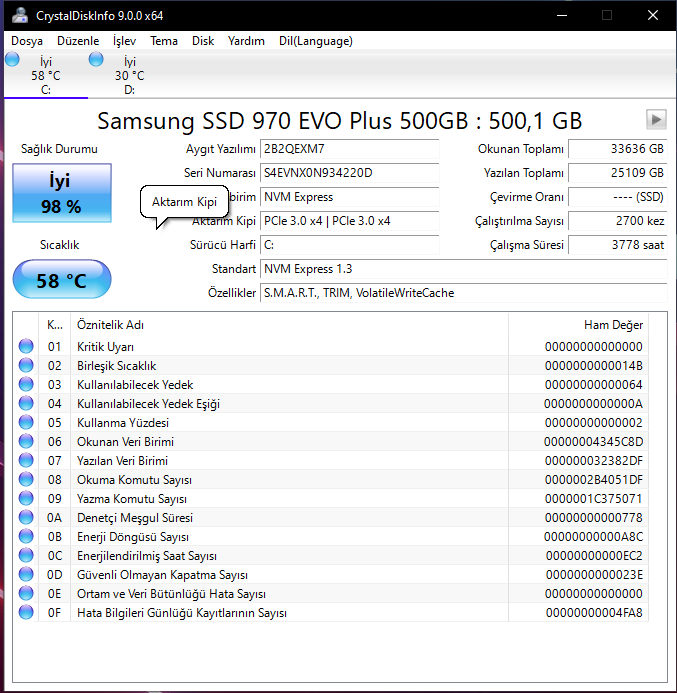Click the Sıcaklık label
The height and width of the screenshot is (693, 677).
click(59, 245)
